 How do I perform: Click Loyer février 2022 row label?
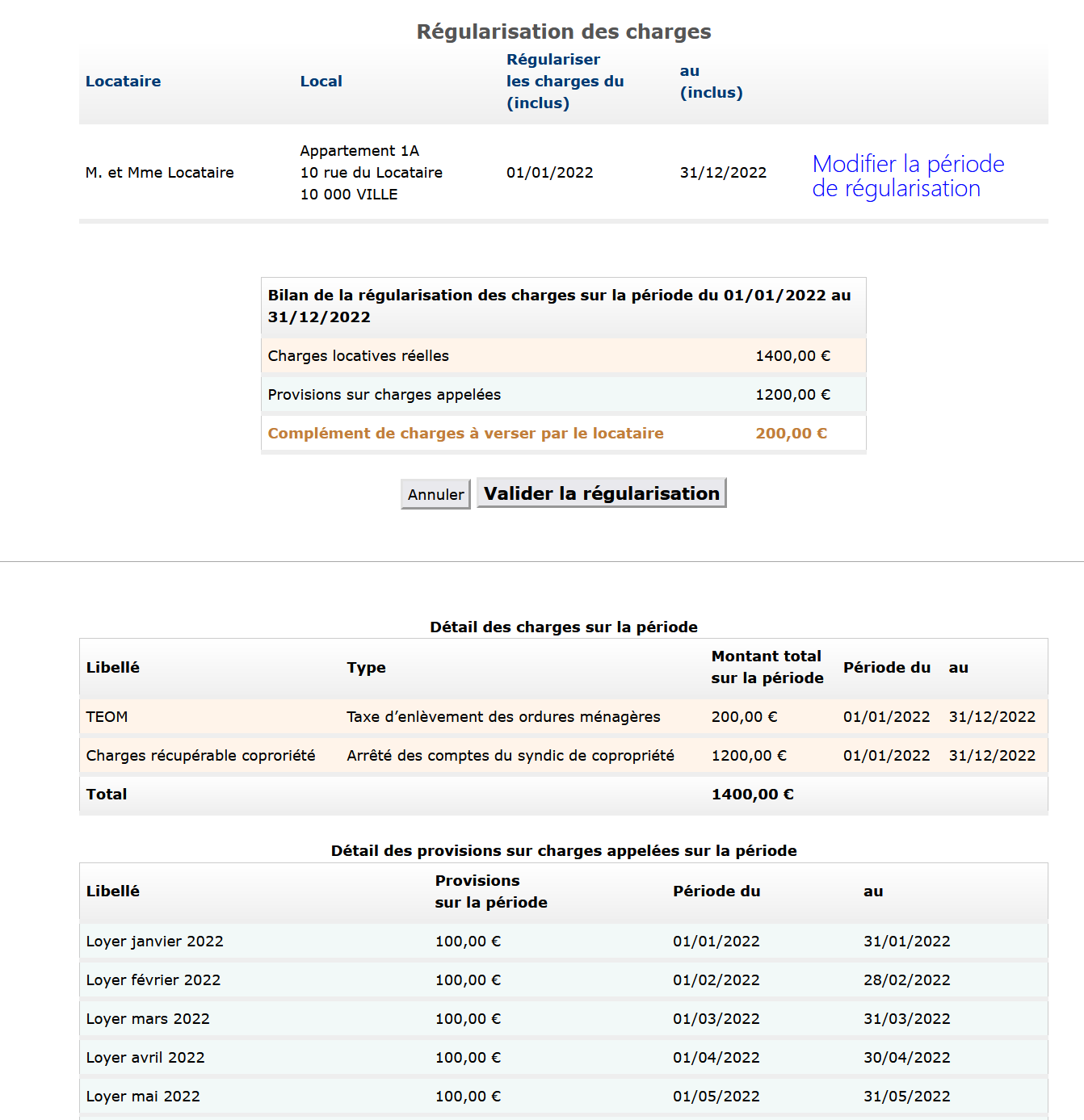coord(153,980)
